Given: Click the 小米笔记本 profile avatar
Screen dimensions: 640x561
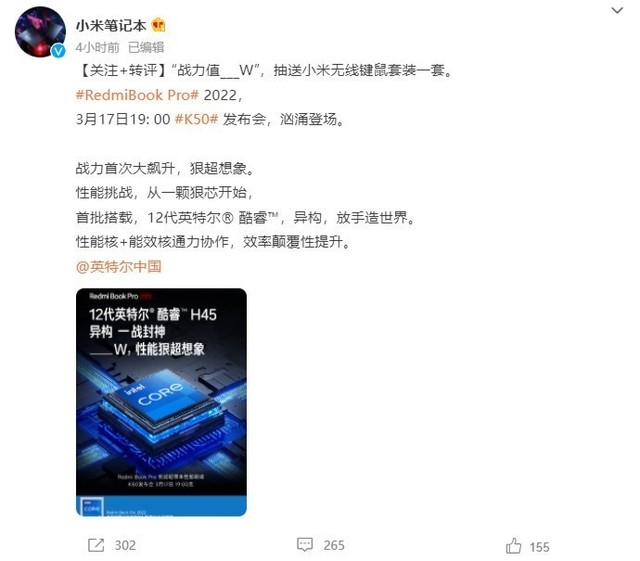Looking at the screenshot, I should click(x=40, y=32).
